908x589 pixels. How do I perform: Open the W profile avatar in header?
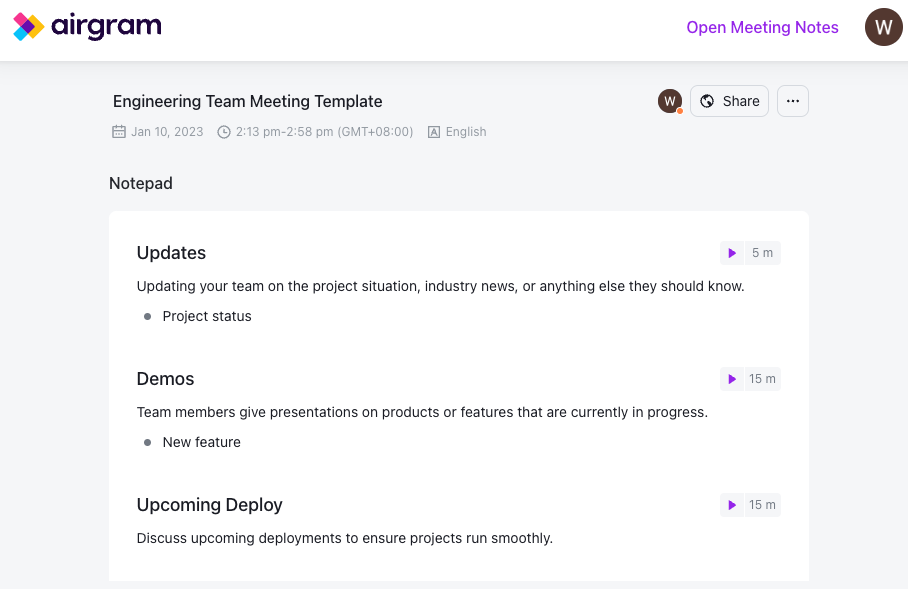(x=883, y=27)
